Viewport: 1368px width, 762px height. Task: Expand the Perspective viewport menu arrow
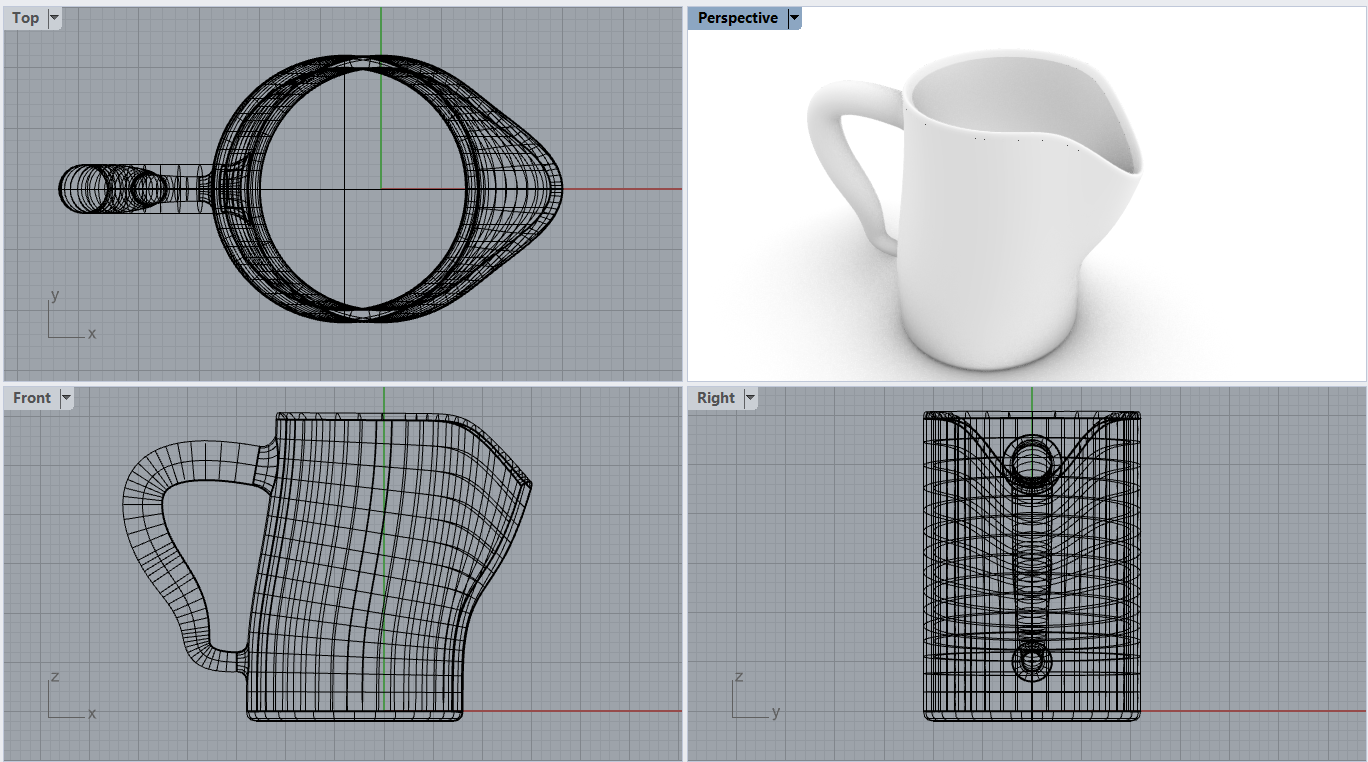tap(794, 18)
